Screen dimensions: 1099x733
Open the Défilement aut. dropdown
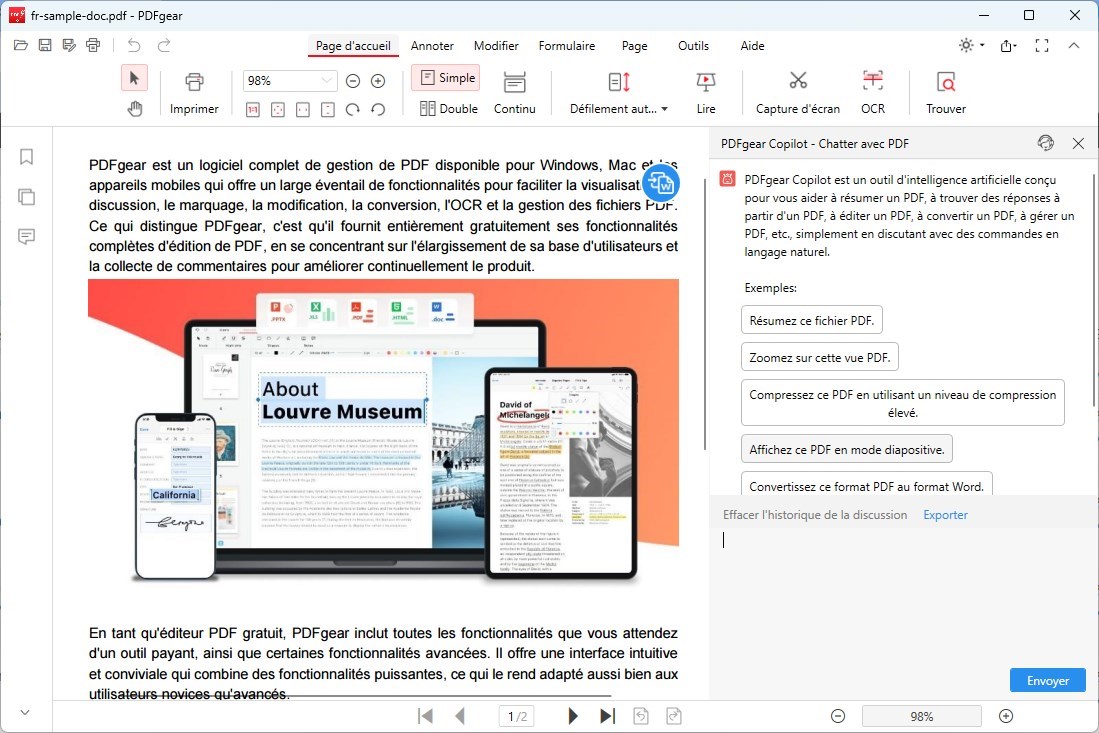click(617, 109)
